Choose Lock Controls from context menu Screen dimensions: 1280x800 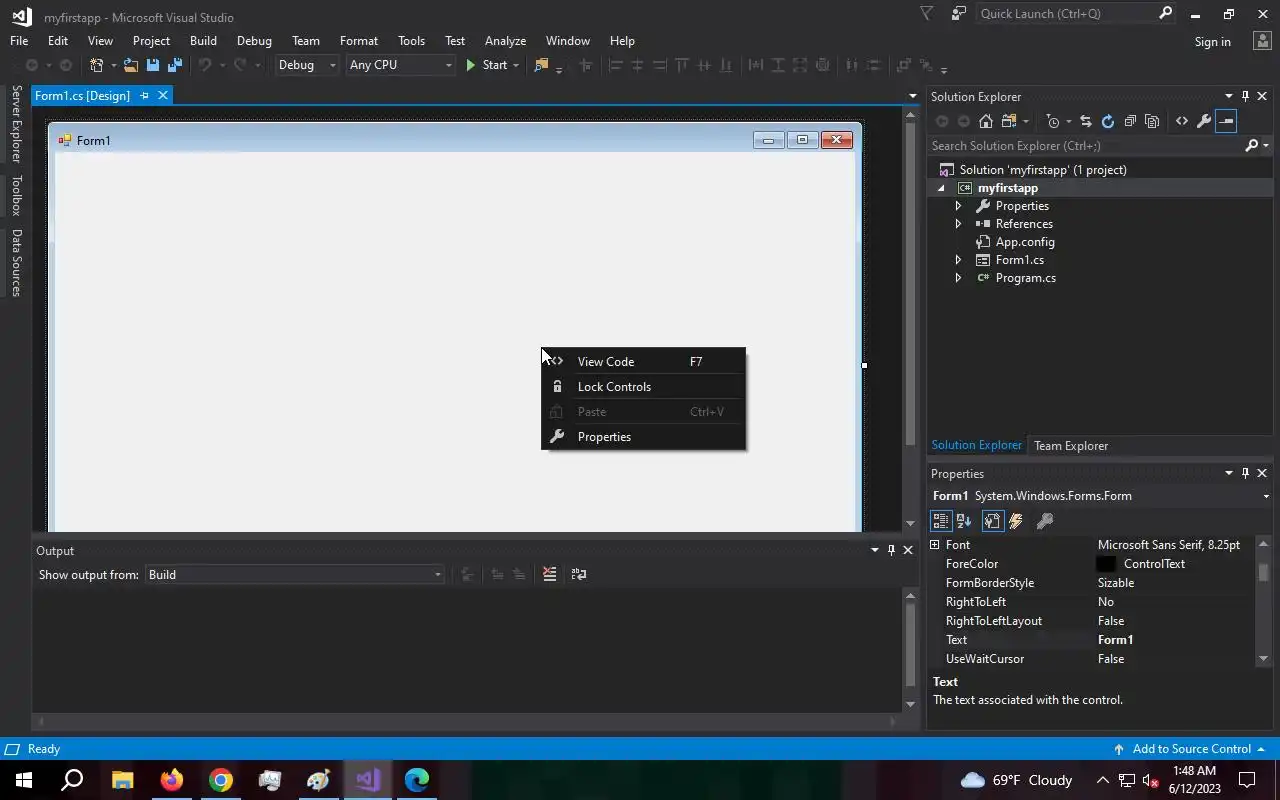click(x=644, y=387)
